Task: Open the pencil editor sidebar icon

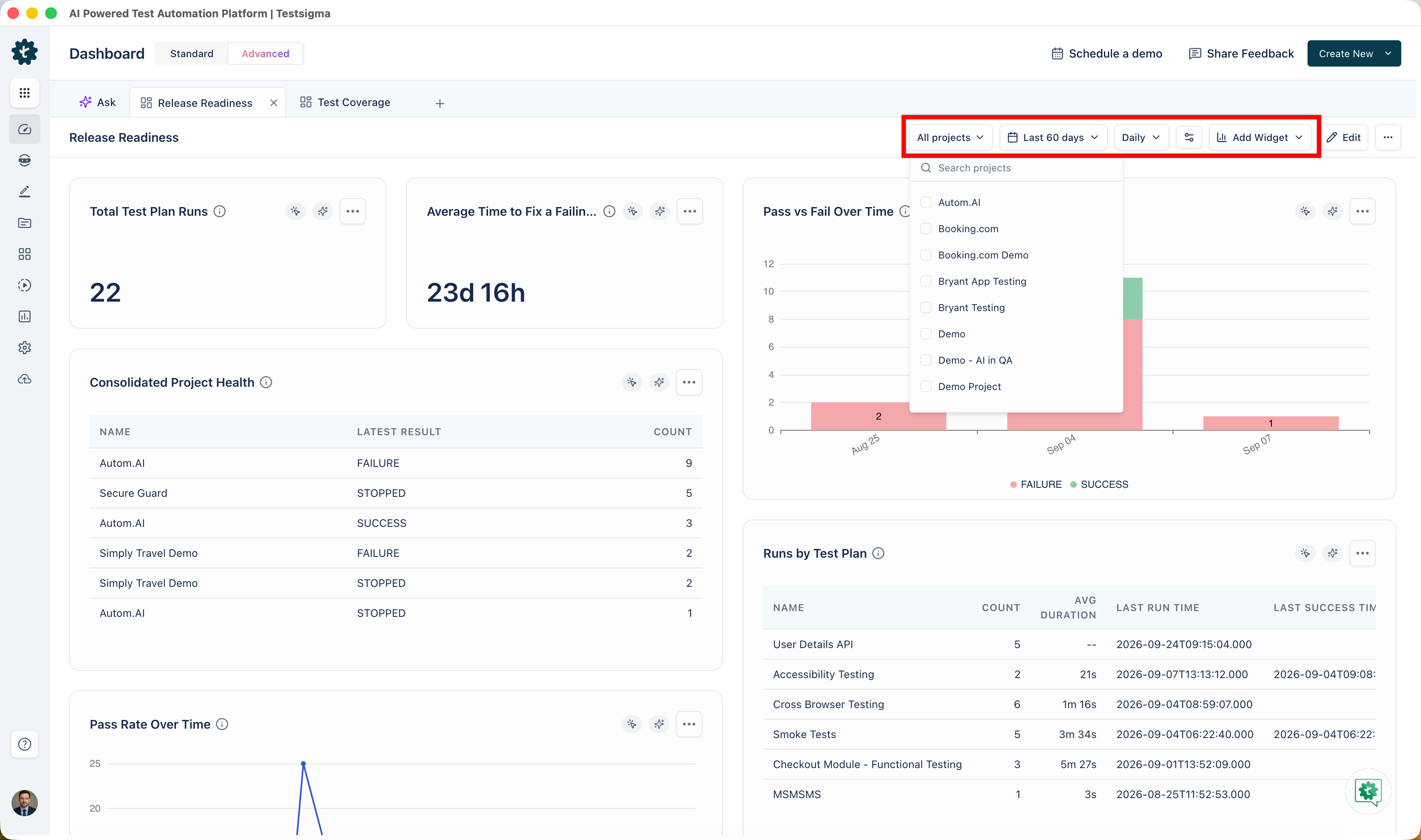Action: [24, 192]
